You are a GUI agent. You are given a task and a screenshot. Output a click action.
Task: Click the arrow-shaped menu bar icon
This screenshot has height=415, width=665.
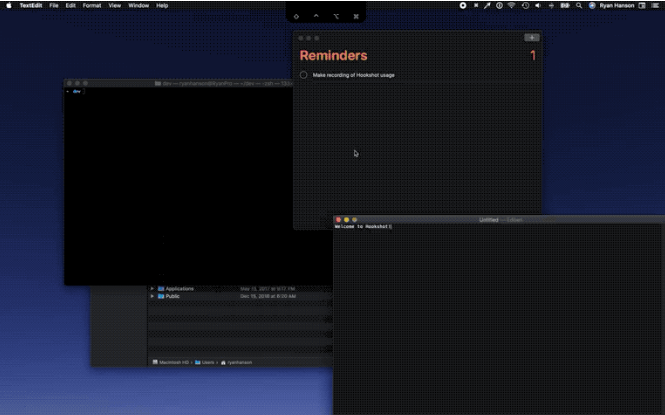[487, 6]
